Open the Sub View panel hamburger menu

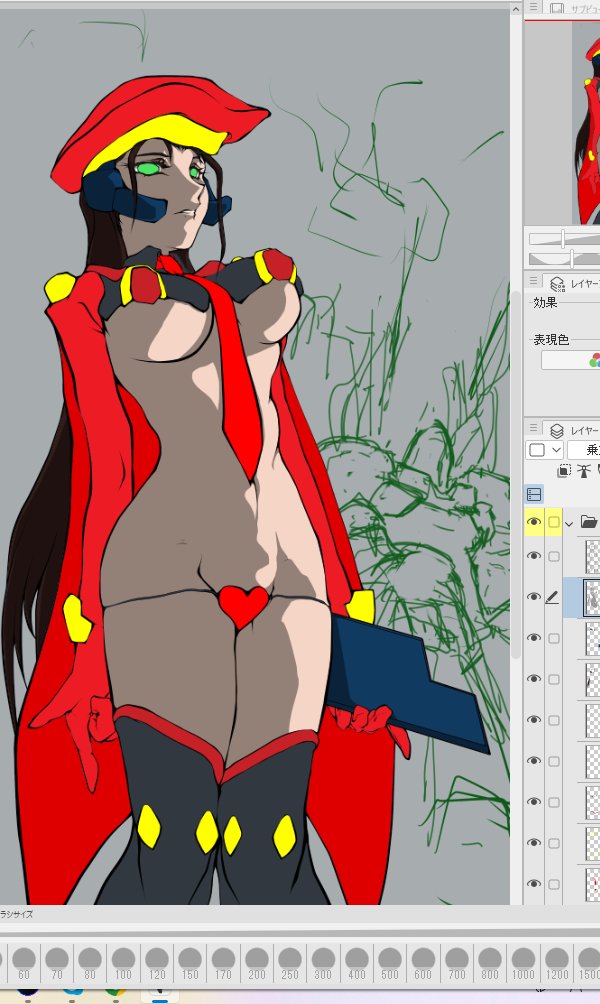[533, 7]
